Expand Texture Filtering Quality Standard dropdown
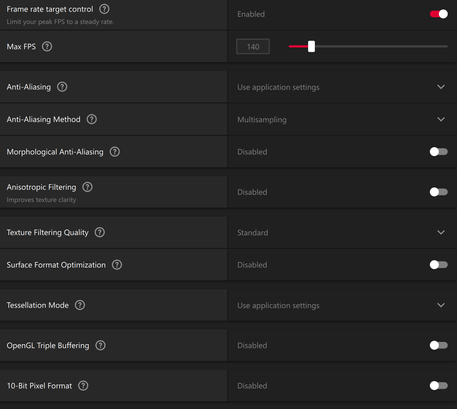Image resolution: width=457 pixels, height=409 pixels. click(x=342, y=232)
